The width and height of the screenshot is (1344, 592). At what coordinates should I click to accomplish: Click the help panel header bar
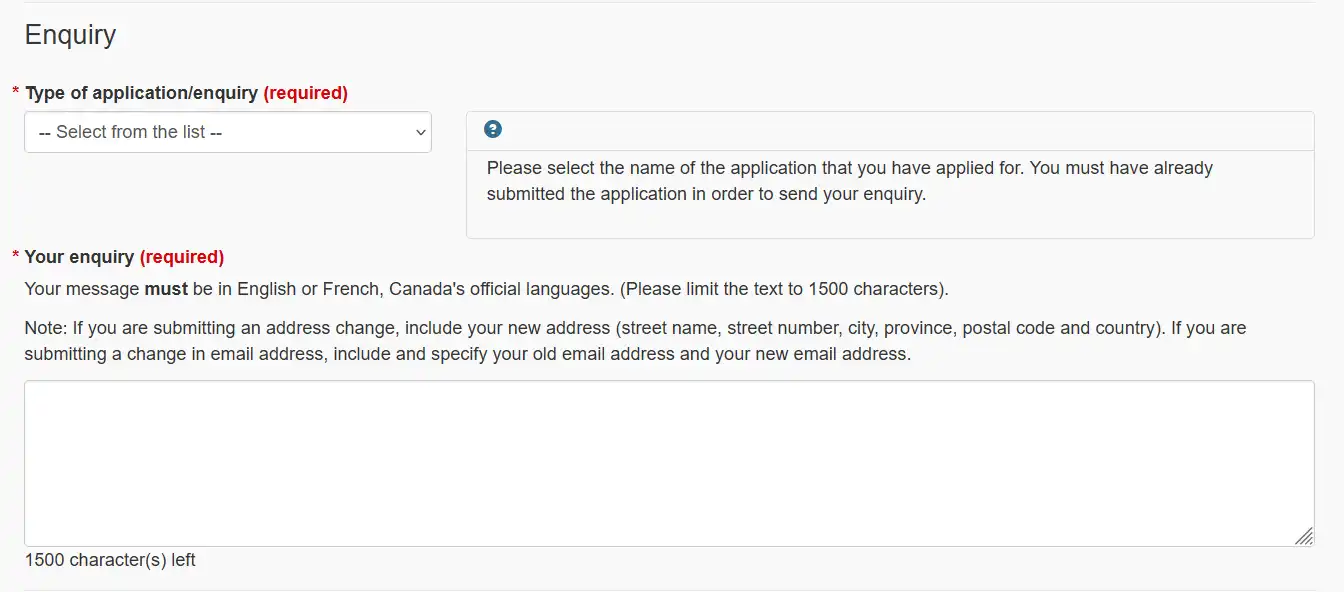tap(890, 131)
